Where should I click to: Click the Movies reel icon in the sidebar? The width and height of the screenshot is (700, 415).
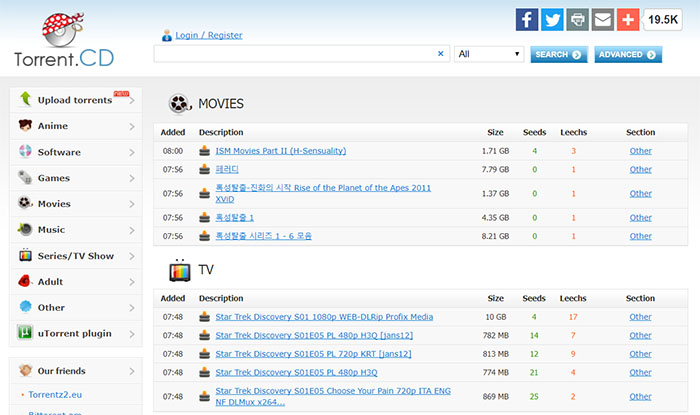tap(25, 203)
